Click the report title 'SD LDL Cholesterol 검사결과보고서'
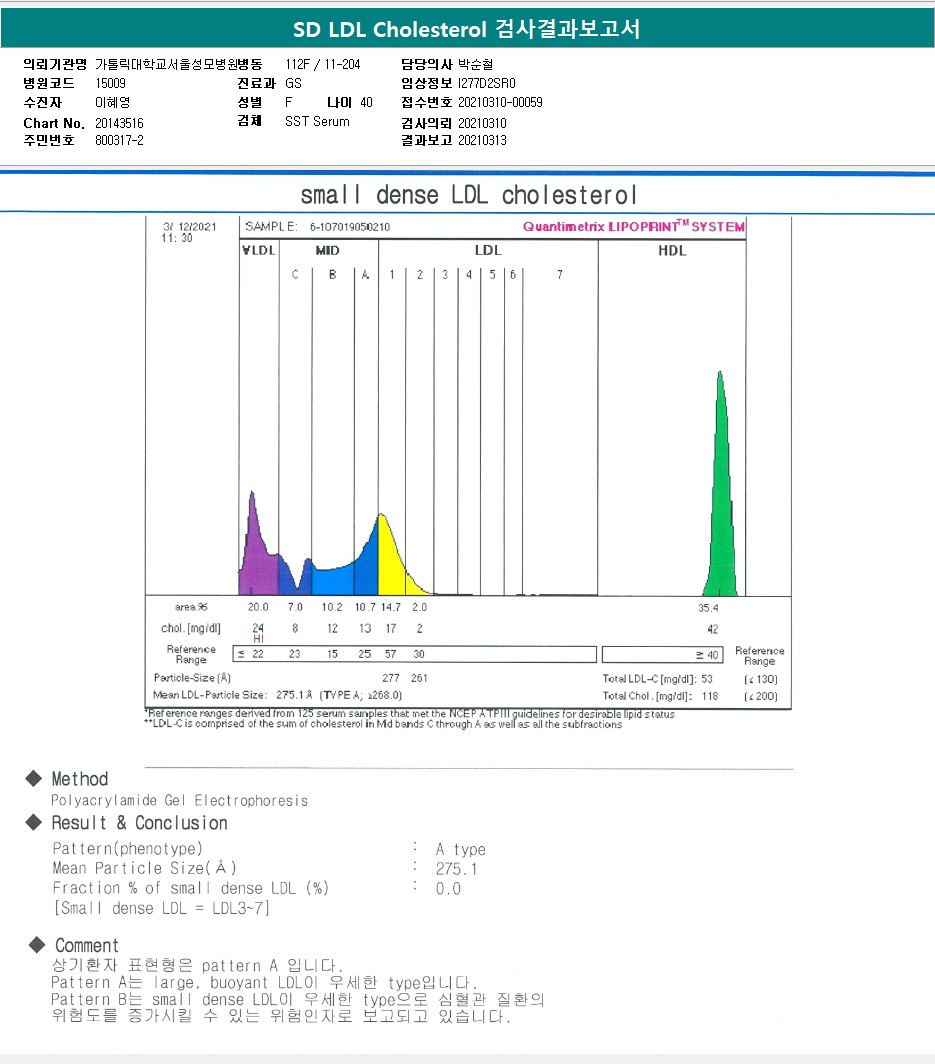This screenshot has width=935, height=1064. click(x=467, y=29)
